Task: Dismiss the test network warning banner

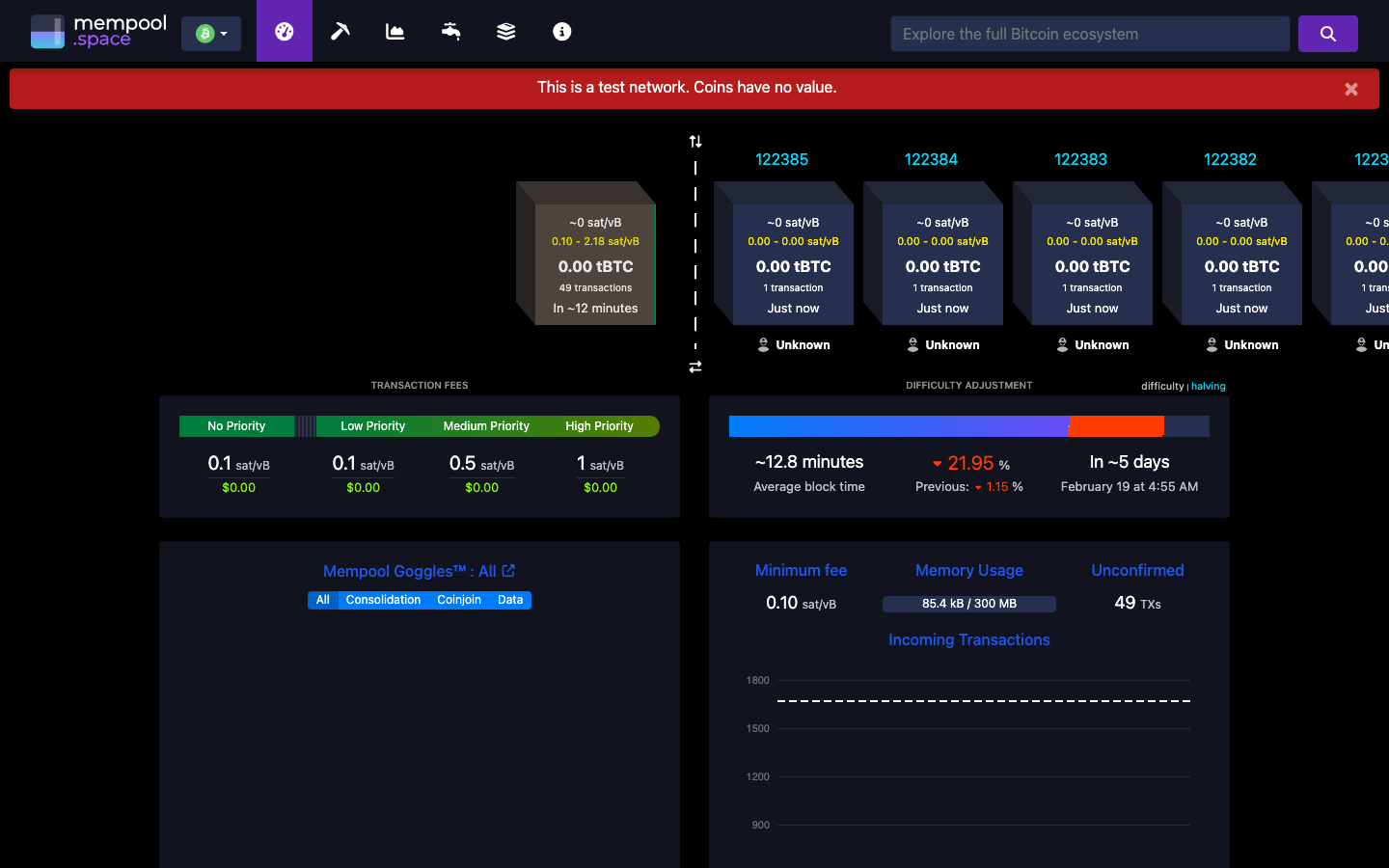Action: (1351, 89)
